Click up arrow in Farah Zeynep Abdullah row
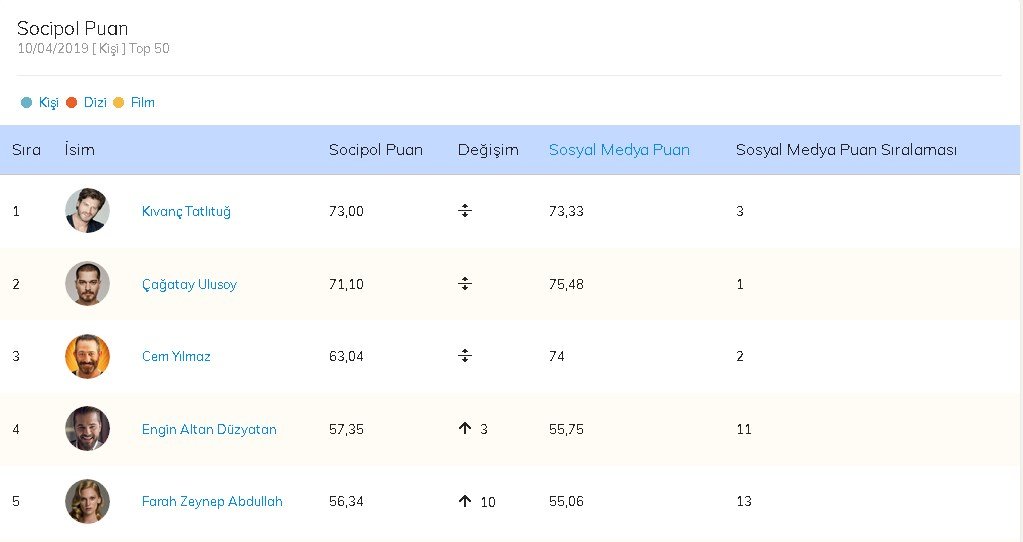The image size is (1023, 542). pyautogui.click(x=465, y=501)
